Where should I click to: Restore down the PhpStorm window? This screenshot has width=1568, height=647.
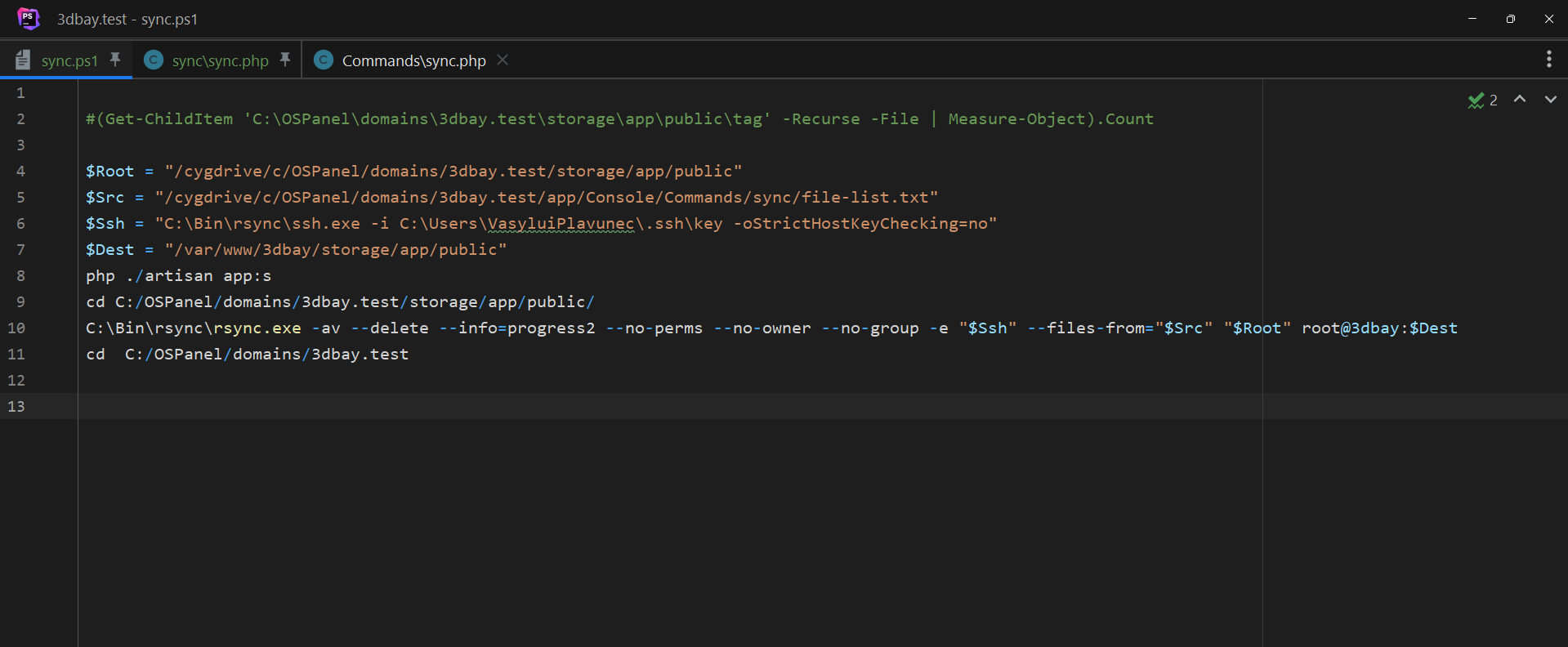1510,19
